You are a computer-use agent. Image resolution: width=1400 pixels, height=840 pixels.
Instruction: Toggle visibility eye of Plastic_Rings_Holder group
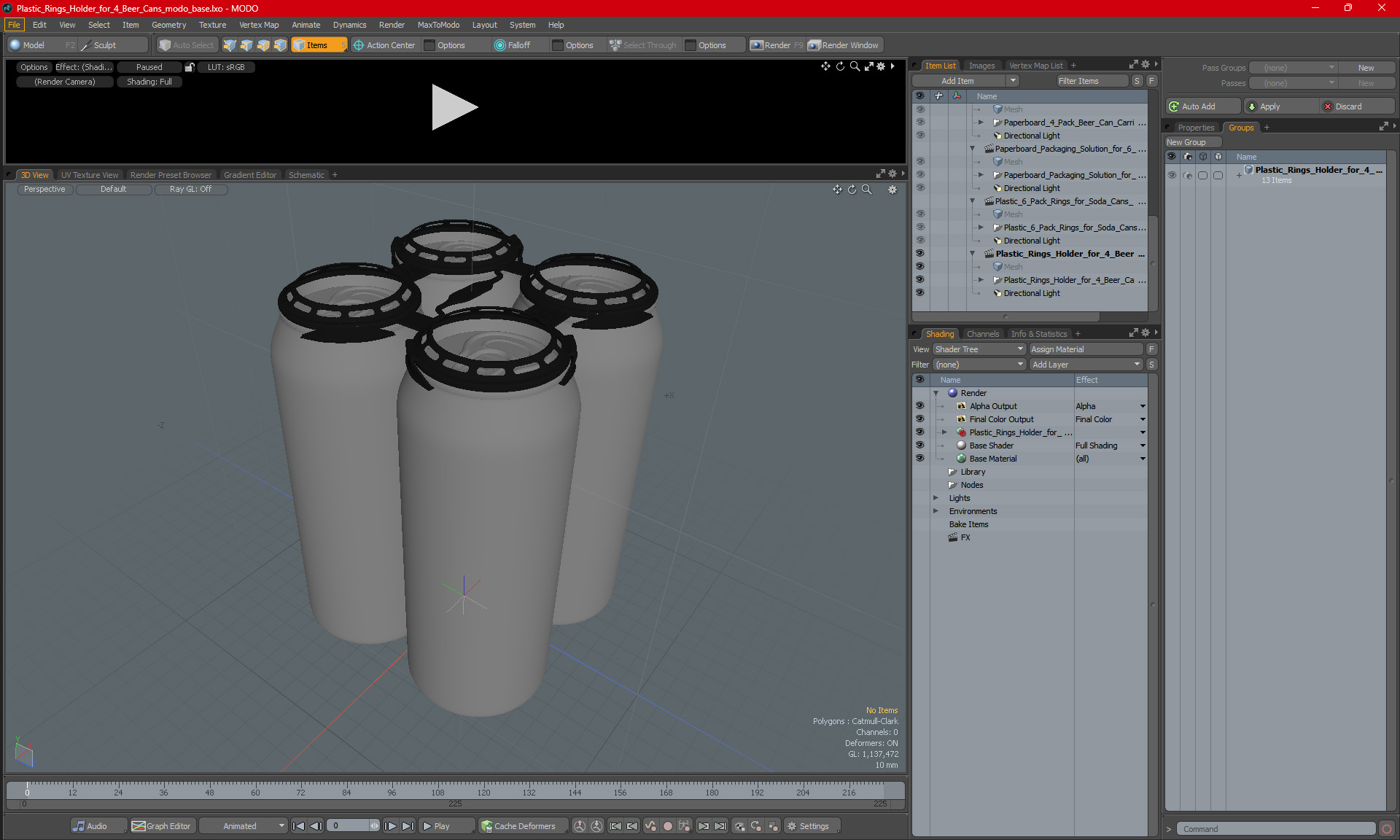[1172, 174]
